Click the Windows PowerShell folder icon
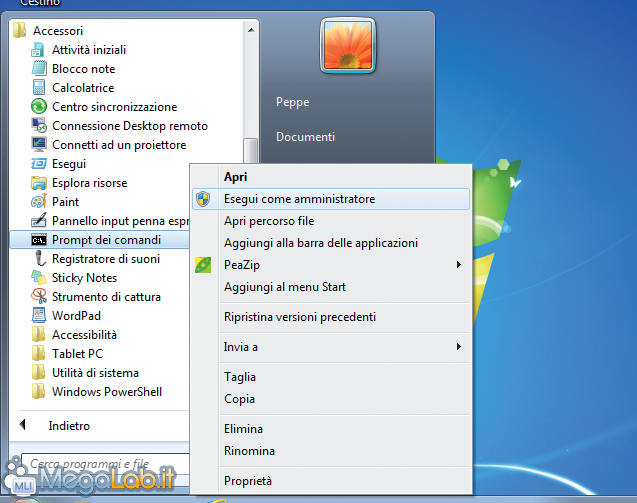Viewport: 637px width, 503px height. pyautogui.click(x=39, y=392)
